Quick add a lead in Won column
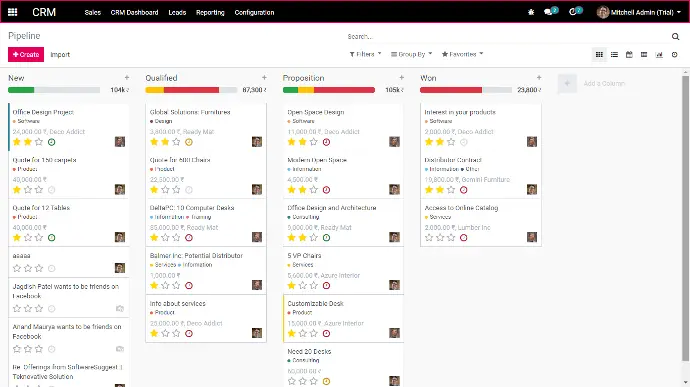Viewport: 690px width, 387px height. point(539,77)
